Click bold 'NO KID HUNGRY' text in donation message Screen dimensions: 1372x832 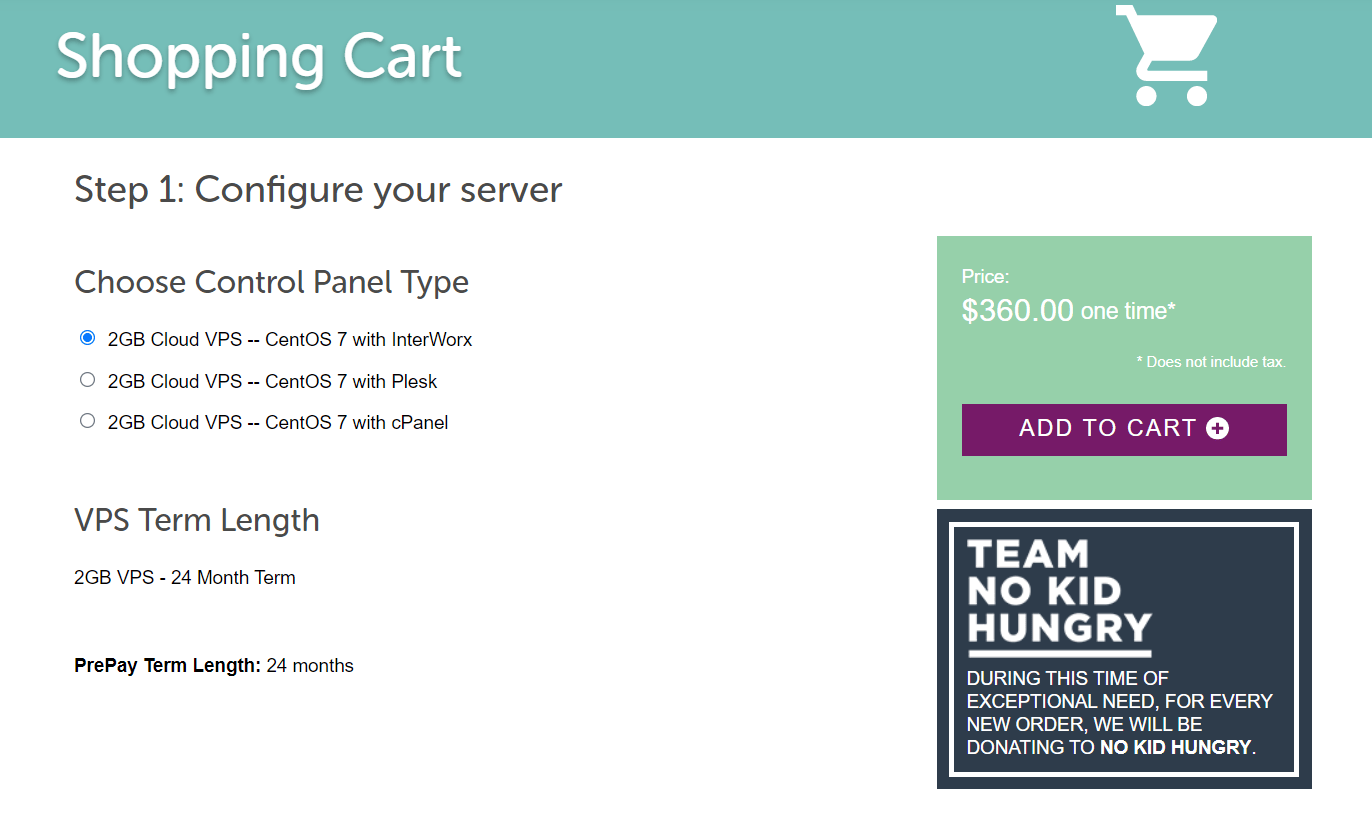click(x=1176, y=747)
